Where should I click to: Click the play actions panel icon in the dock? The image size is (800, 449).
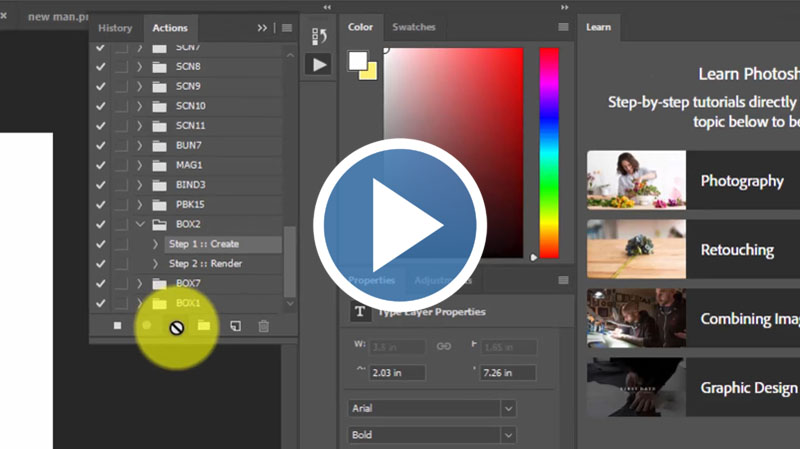pyautogui.click(x=319, y=65)
